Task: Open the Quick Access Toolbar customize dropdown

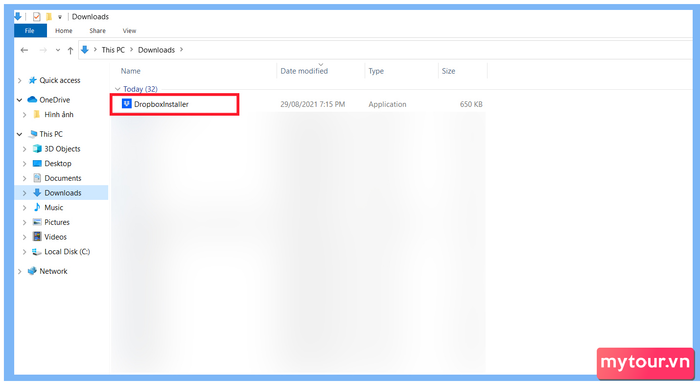Action: coord(60,17)
